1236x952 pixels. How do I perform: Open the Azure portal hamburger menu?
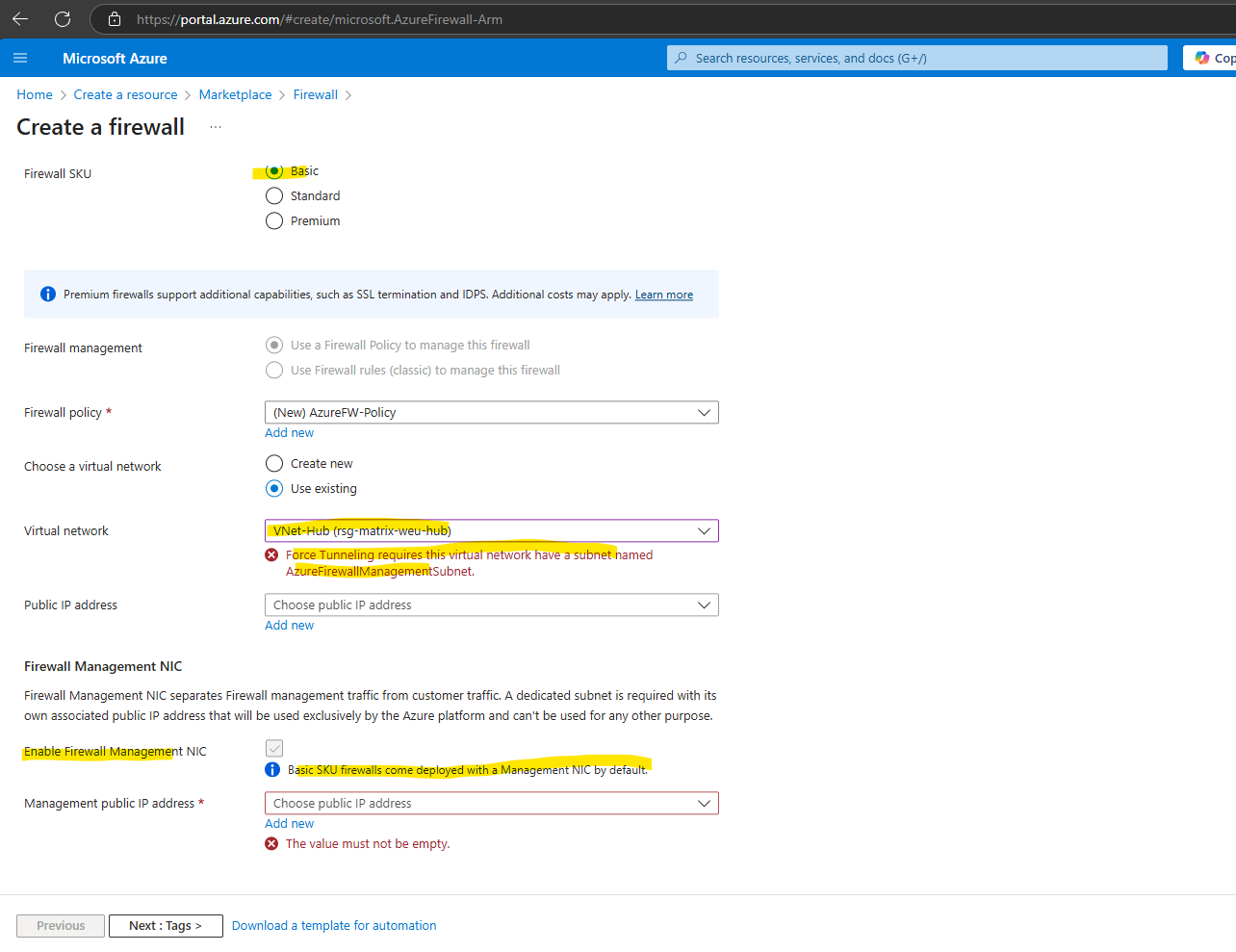tap(20, 58)
